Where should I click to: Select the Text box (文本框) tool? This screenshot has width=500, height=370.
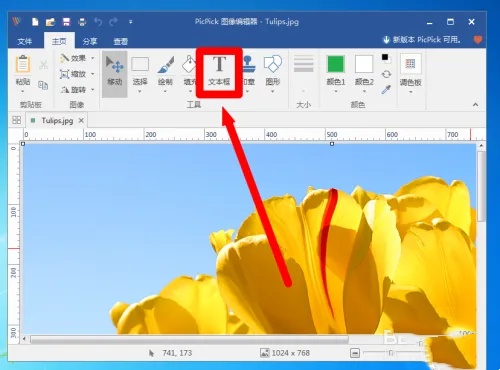point(219,71)
